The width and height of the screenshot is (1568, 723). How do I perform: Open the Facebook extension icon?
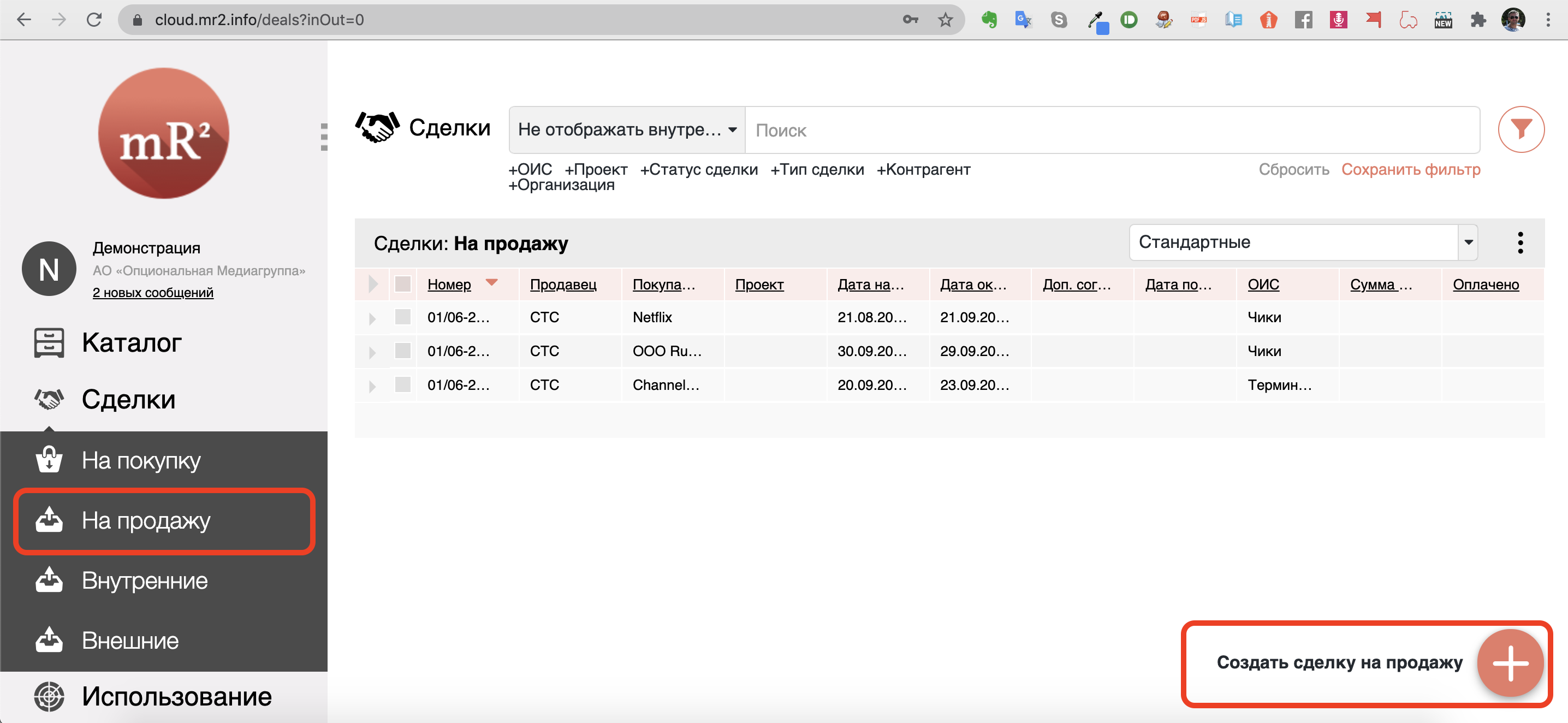(x=1303, y=20)
